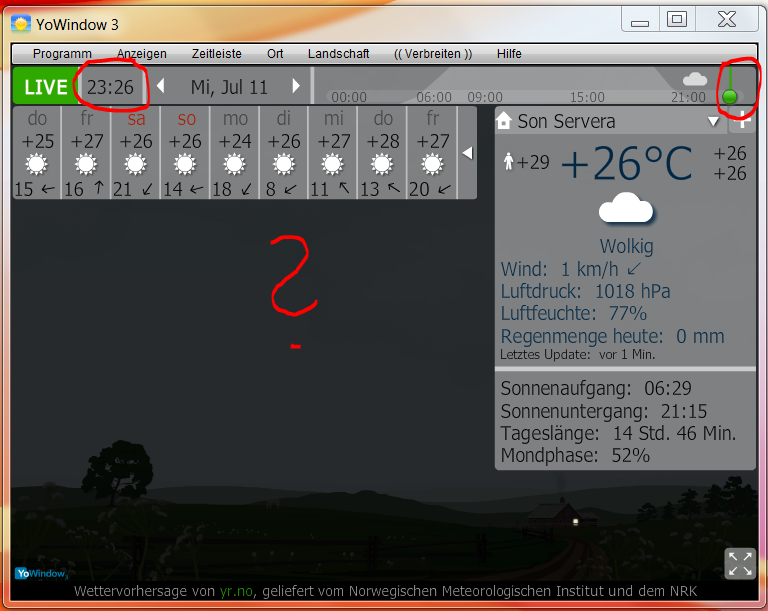Viewport: 768px width, 611px height.
Task: Click the current temperature +26°C
Action: click(627, 164)
